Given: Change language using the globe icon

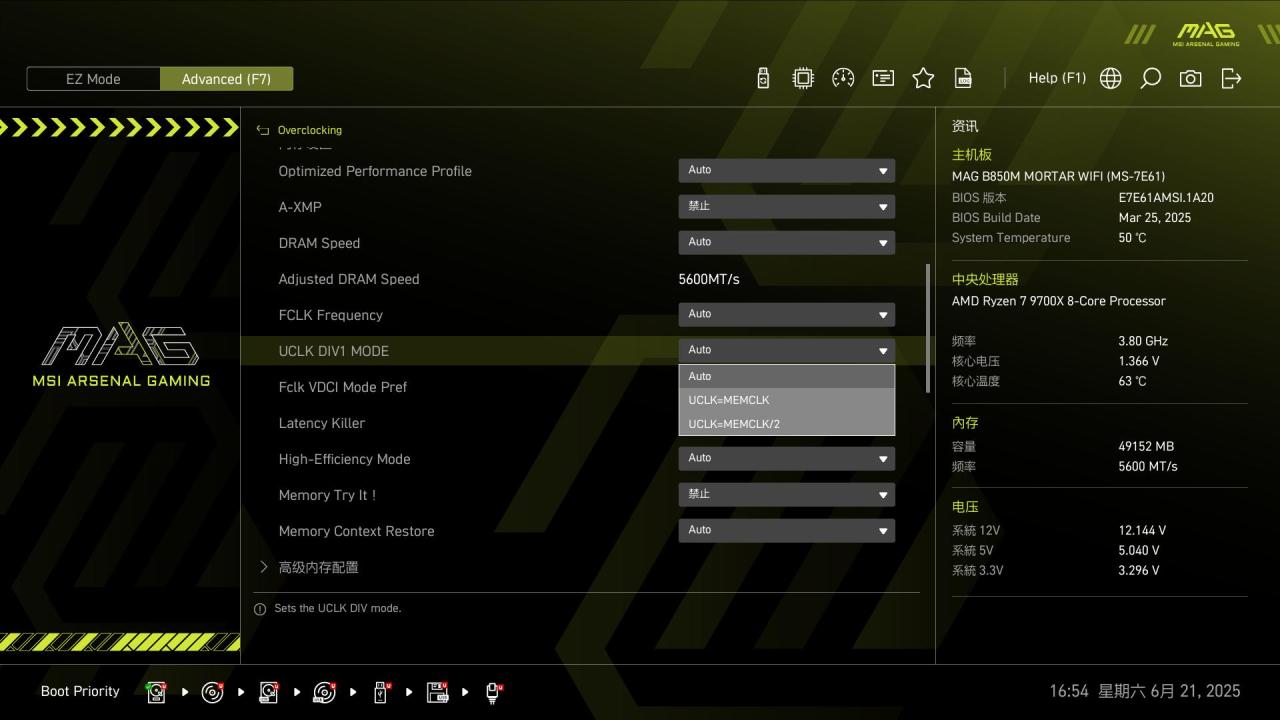Looking at the screenshot, I should [x=1111, y=78].
